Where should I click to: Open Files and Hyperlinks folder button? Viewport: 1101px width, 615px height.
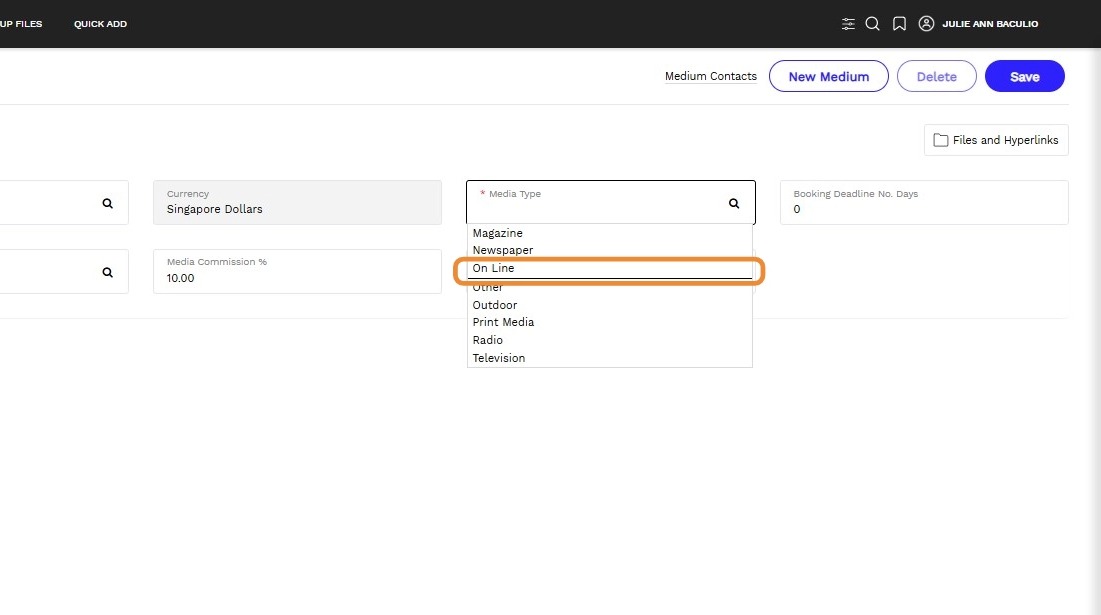[995, 140]
